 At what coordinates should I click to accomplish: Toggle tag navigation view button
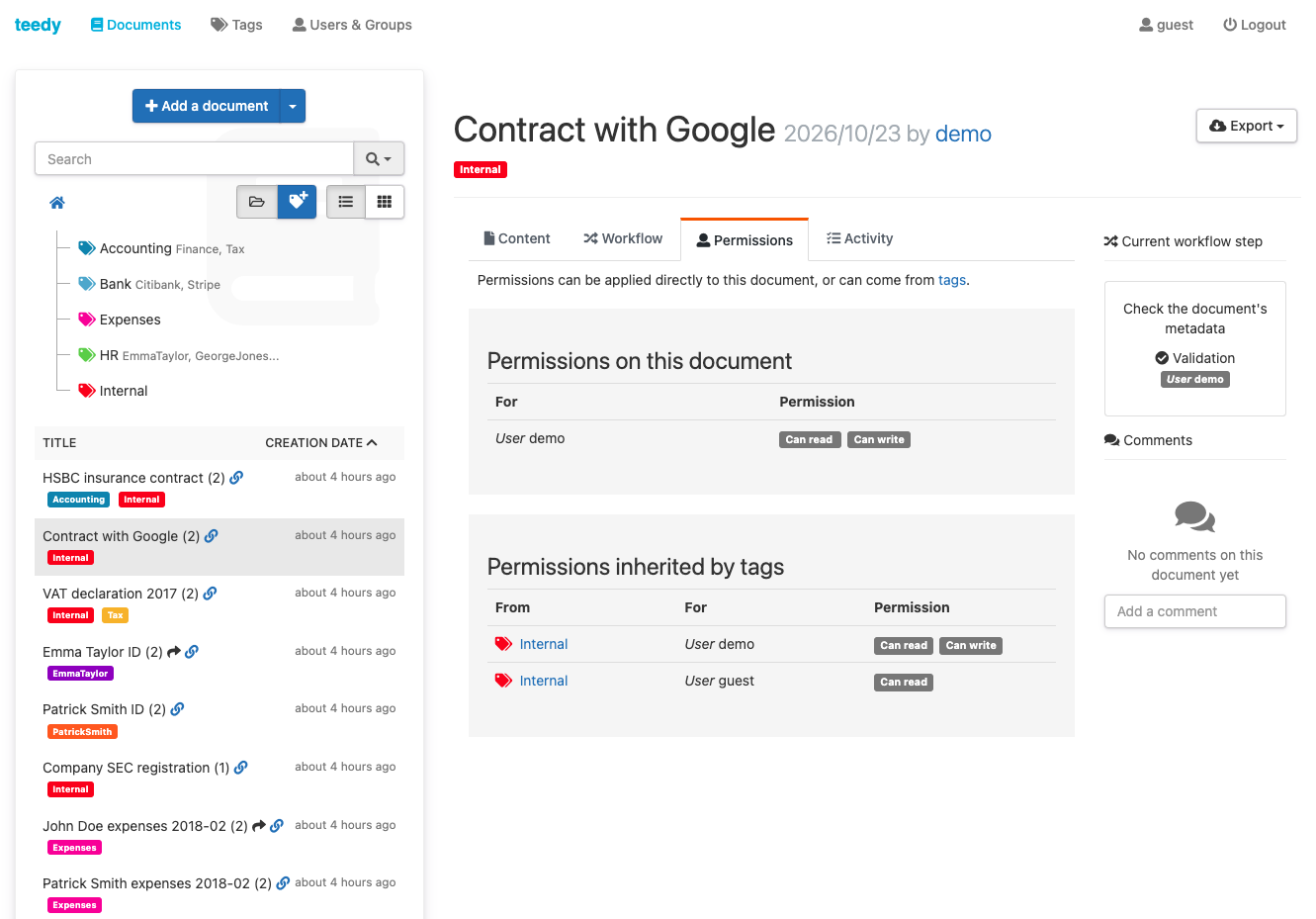(297, 202)
